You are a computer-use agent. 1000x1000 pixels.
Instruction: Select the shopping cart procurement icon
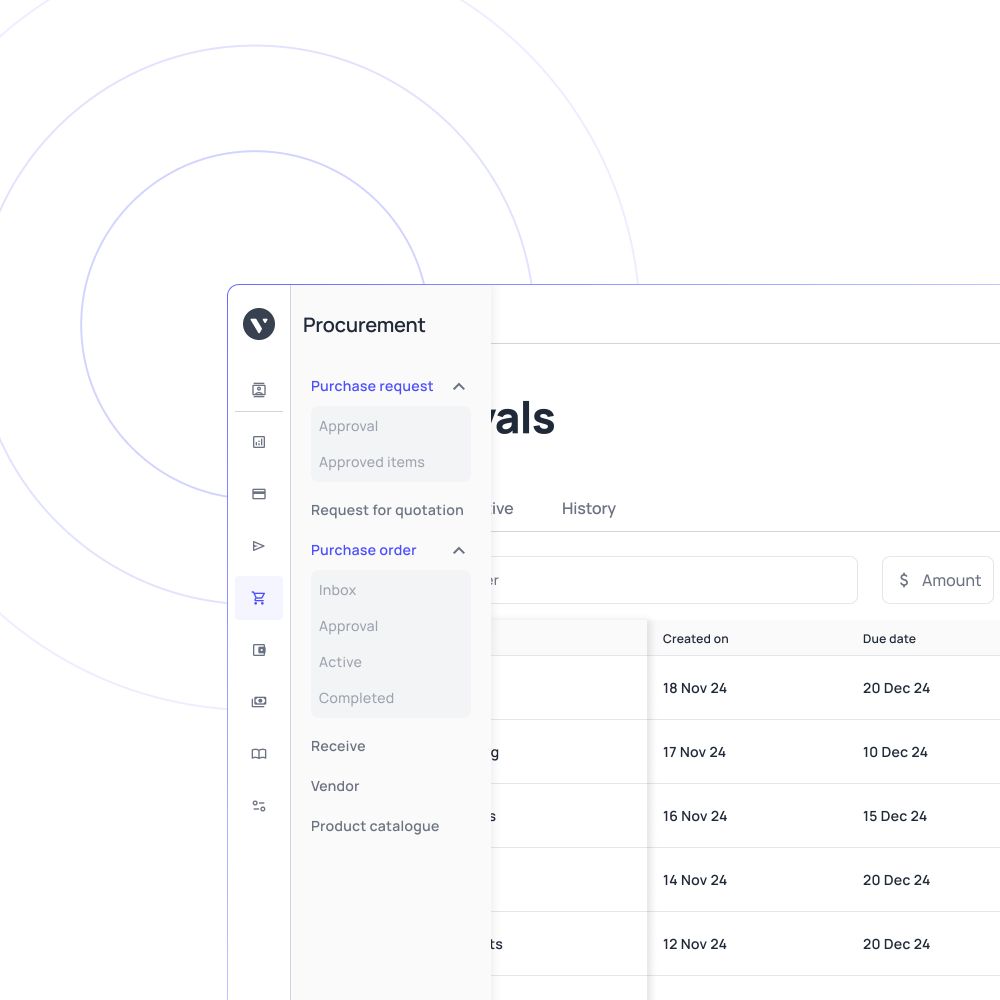pos(259,598)
